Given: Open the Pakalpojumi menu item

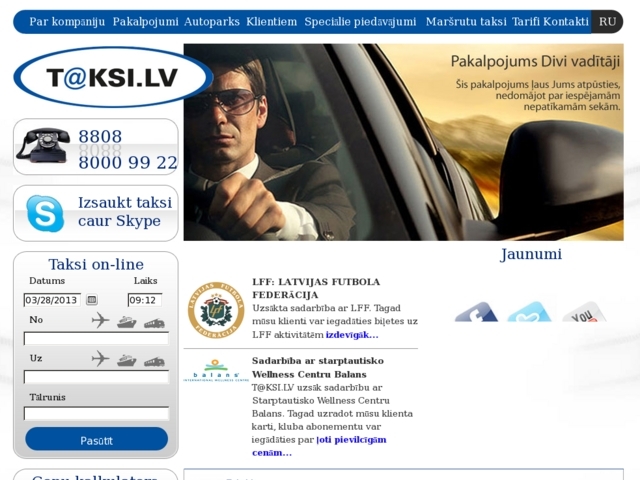Looking at the screenshot, I should pyautogui.click(x=146, y=22).
